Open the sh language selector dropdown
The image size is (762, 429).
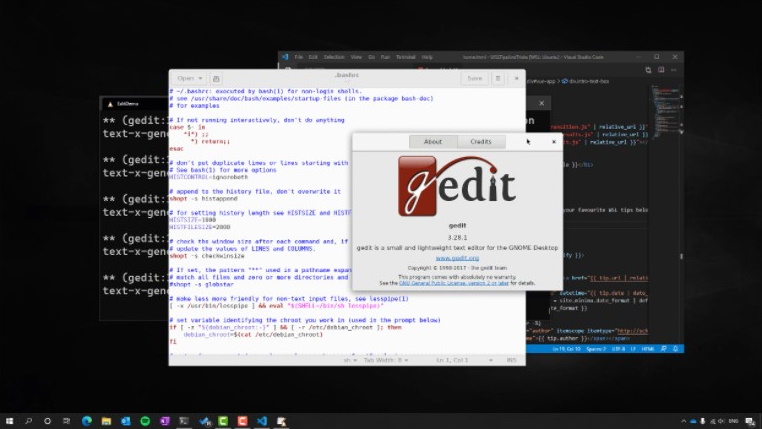(349, 359)
